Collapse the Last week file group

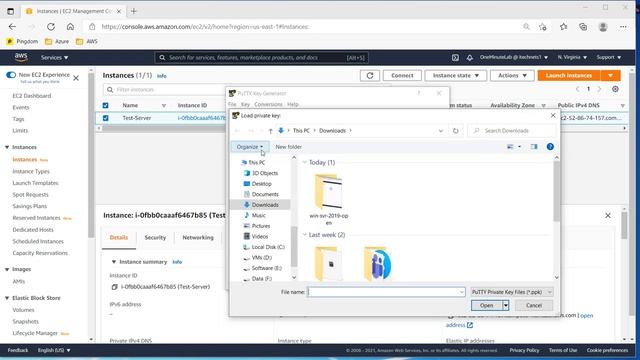click(304, 235)
